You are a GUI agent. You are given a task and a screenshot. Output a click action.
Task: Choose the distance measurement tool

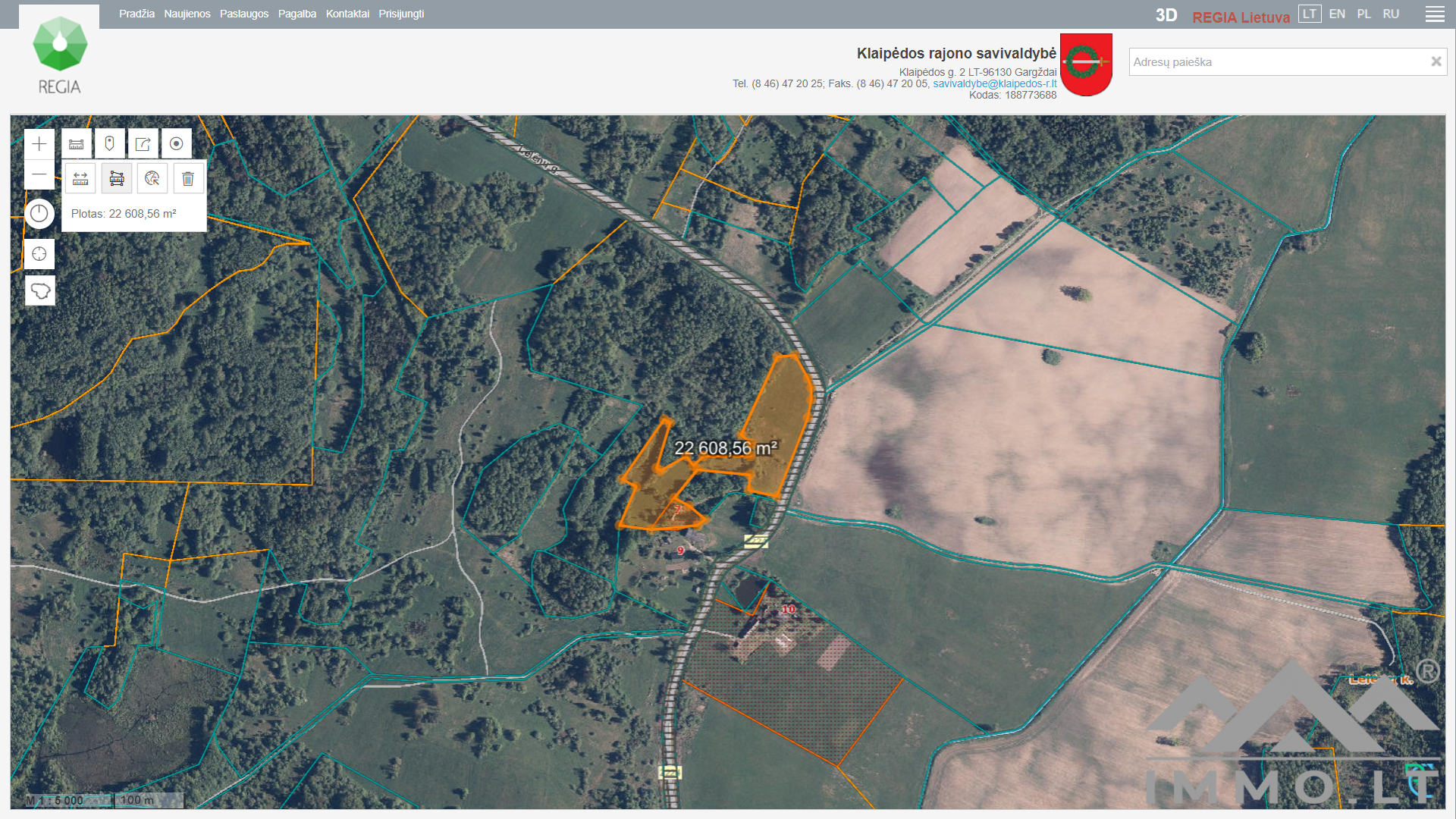80,179
